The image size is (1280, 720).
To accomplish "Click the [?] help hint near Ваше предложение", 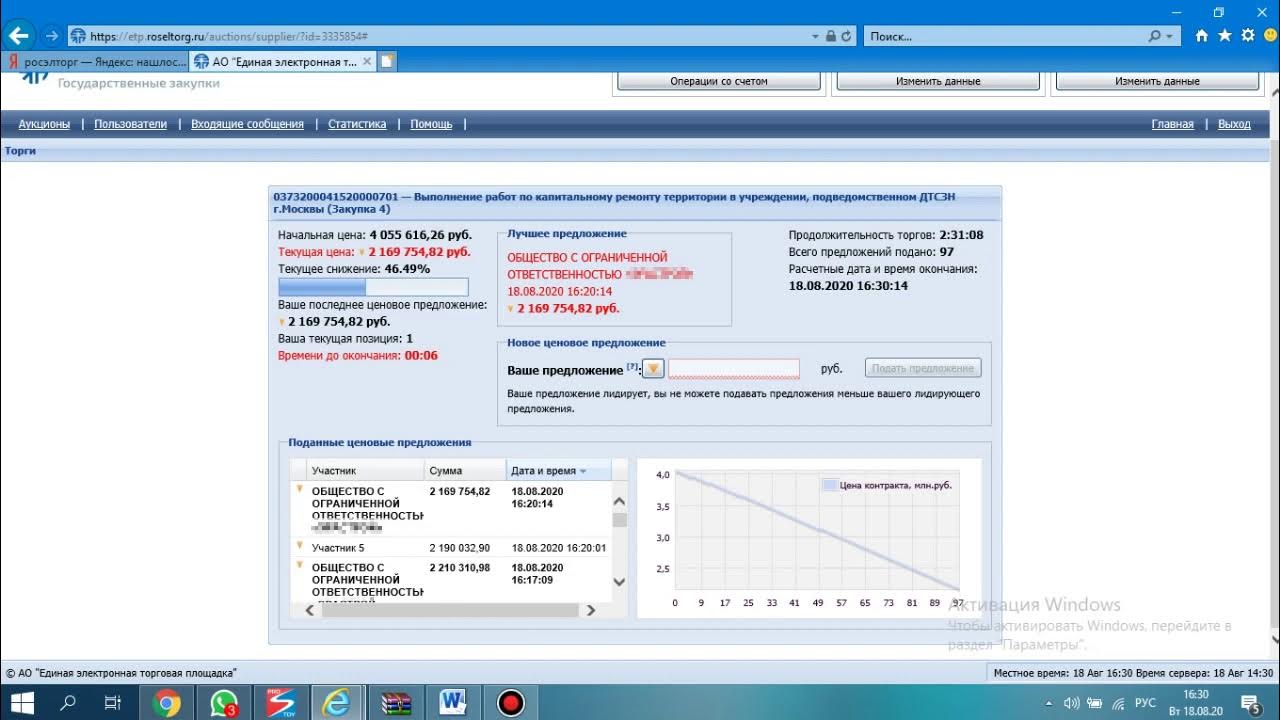I will point(632,367).
